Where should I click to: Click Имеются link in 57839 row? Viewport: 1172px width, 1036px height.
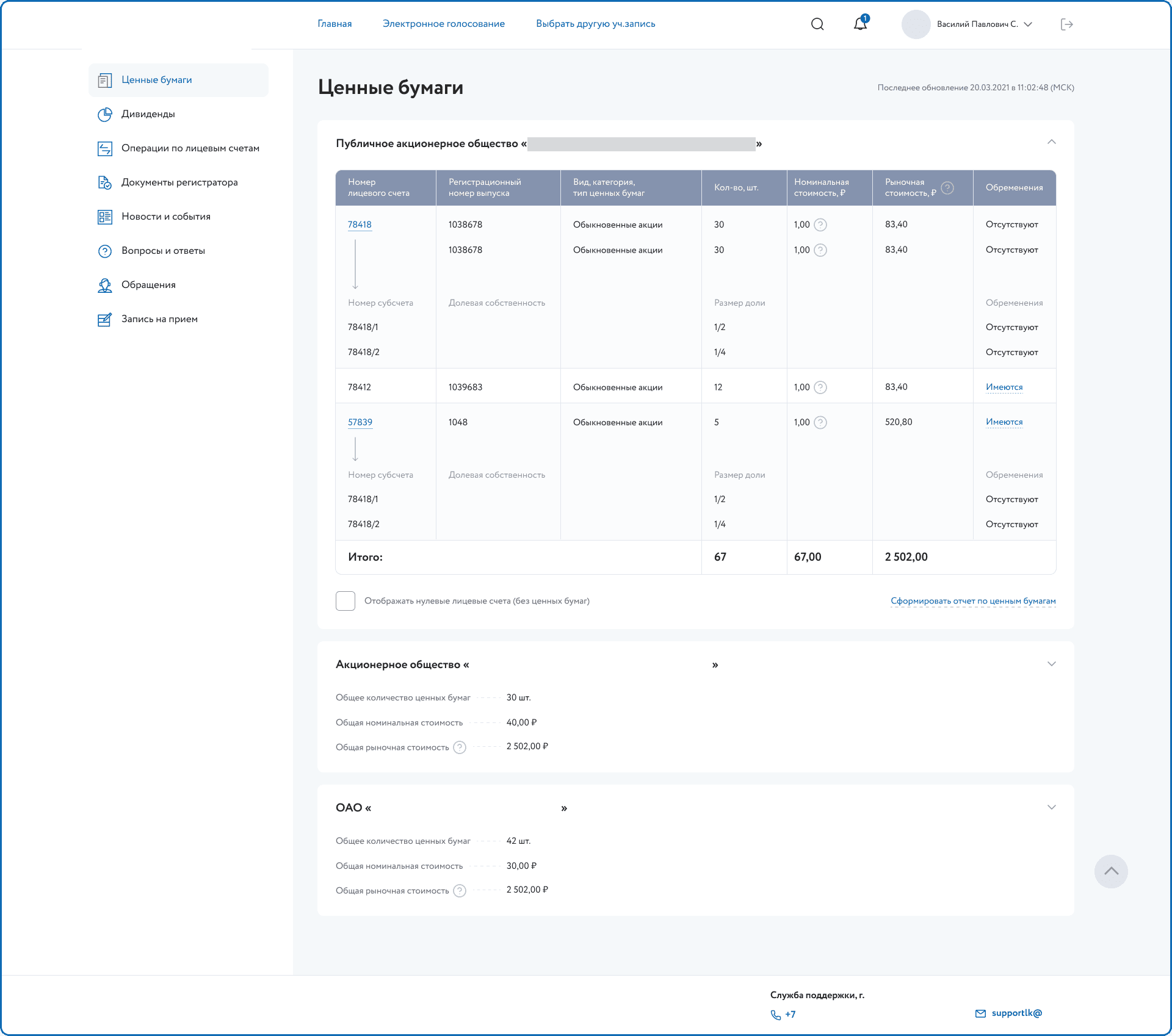coord(1004,422)
